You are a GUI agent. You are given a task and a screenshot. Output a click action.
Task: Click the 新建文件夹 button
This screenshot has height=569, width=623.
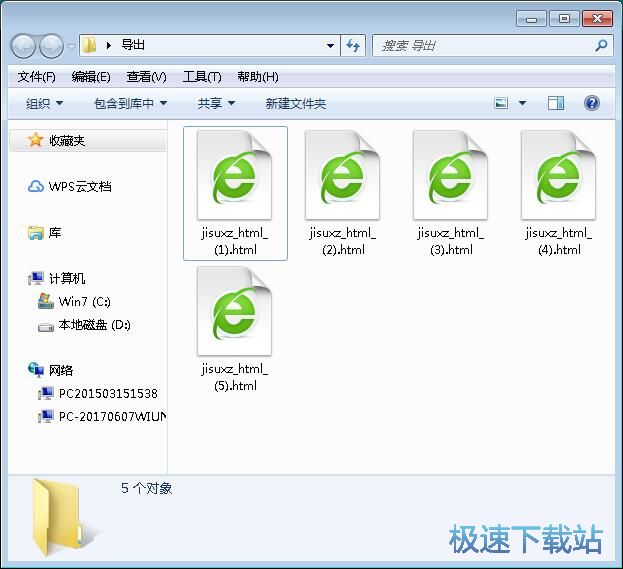tap(296, 104)
